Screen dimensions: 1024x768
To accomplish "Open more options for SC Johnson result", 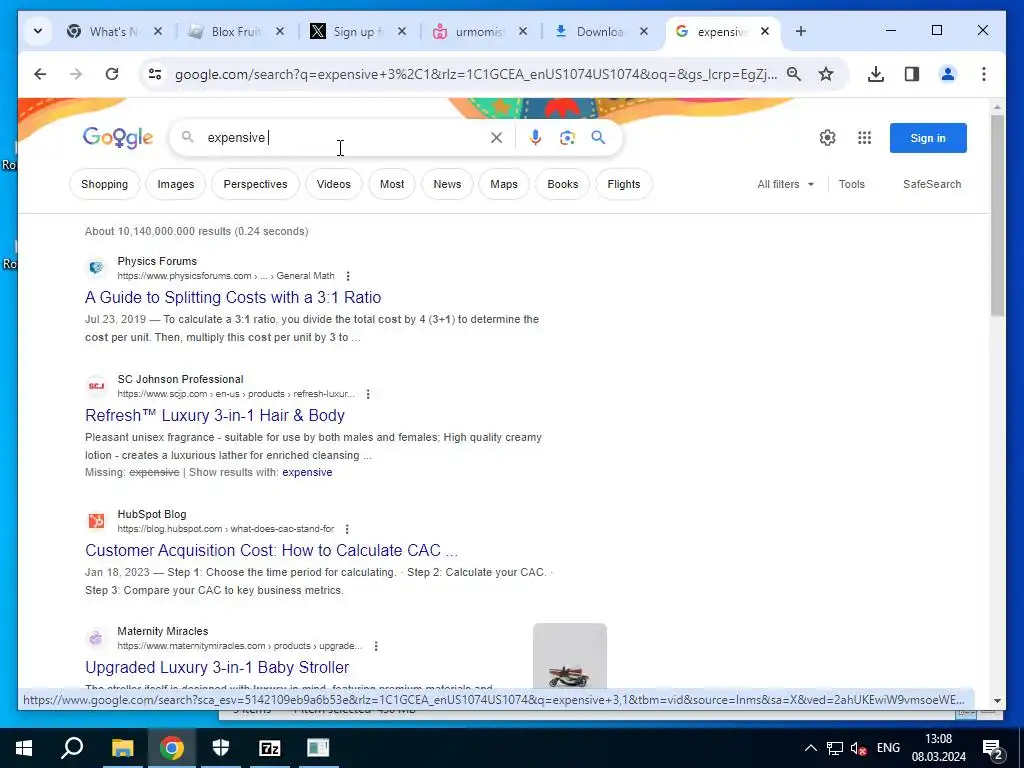I will pyautogui.click(x=368, y=394).
